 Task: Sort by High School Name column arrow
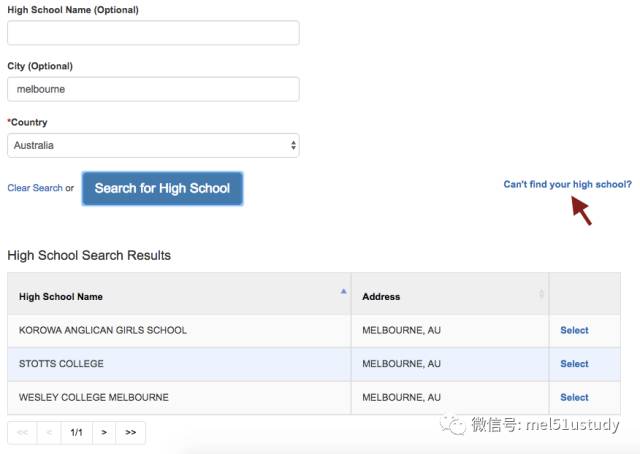(343, 292)
